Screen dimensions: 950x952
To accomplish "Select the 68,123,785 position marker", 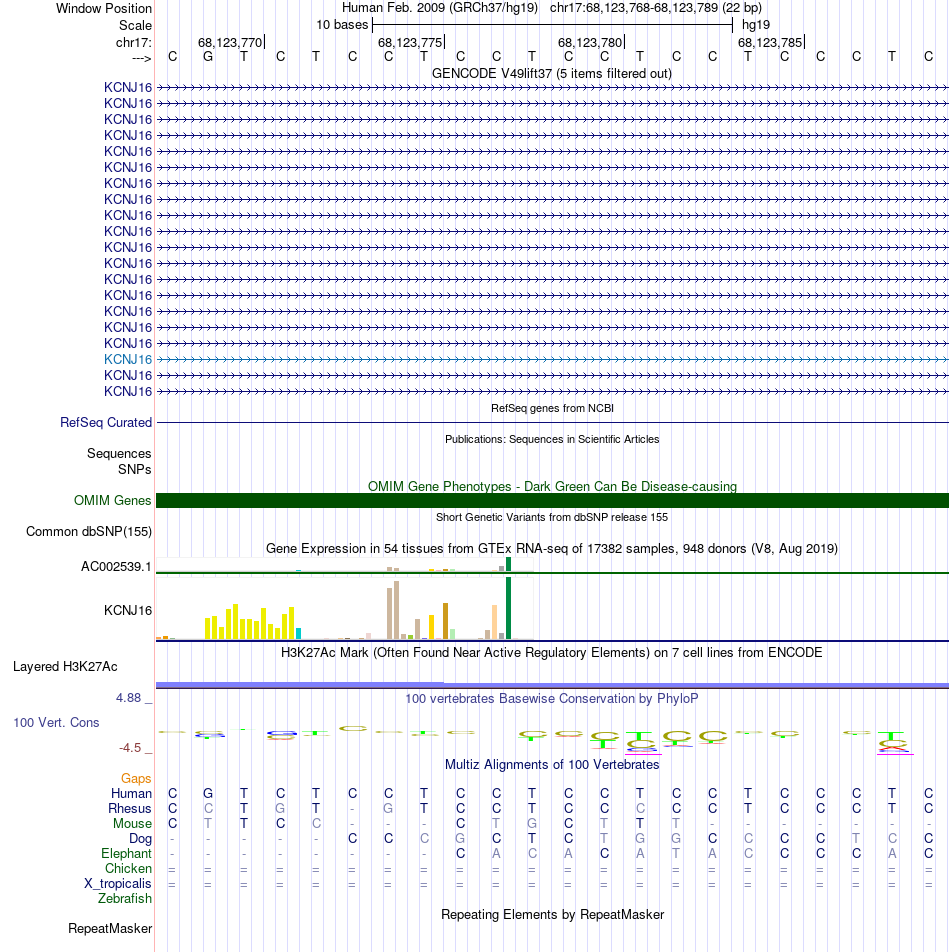I will [x=770, y=42].
